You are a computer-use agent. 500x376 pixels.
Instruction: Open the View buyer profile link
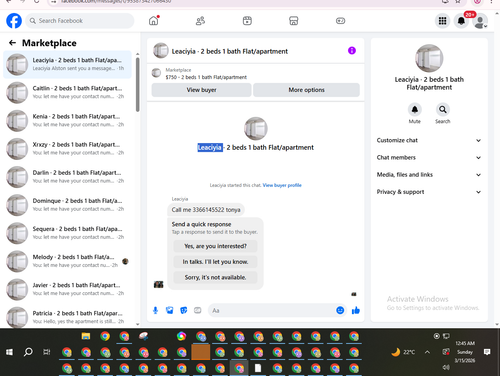[282, 185]
